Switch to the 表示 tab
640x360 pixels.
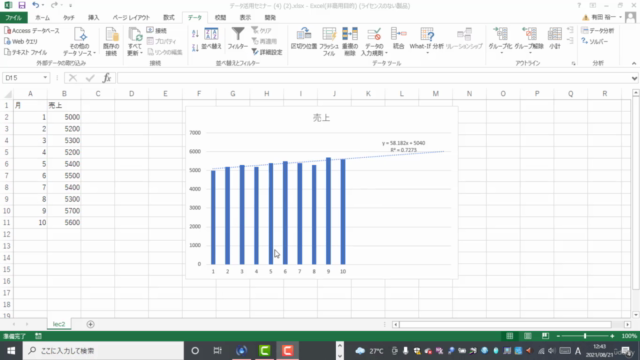[245, 18]
